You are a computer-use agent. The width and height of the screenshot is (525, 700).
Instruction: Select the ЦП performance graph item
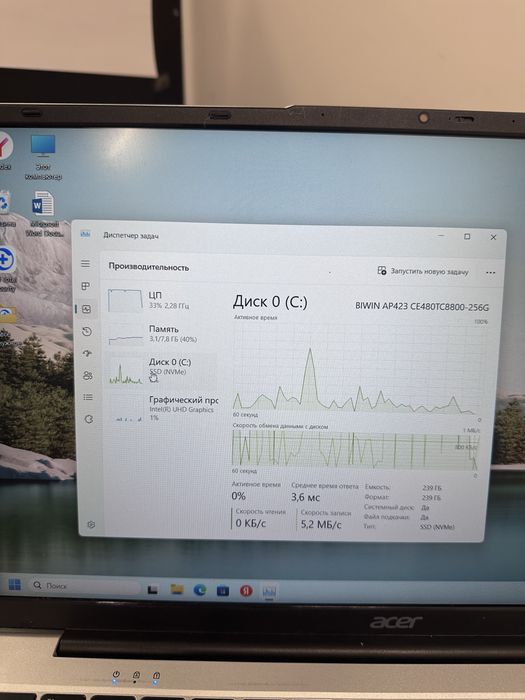pos(162,300)
